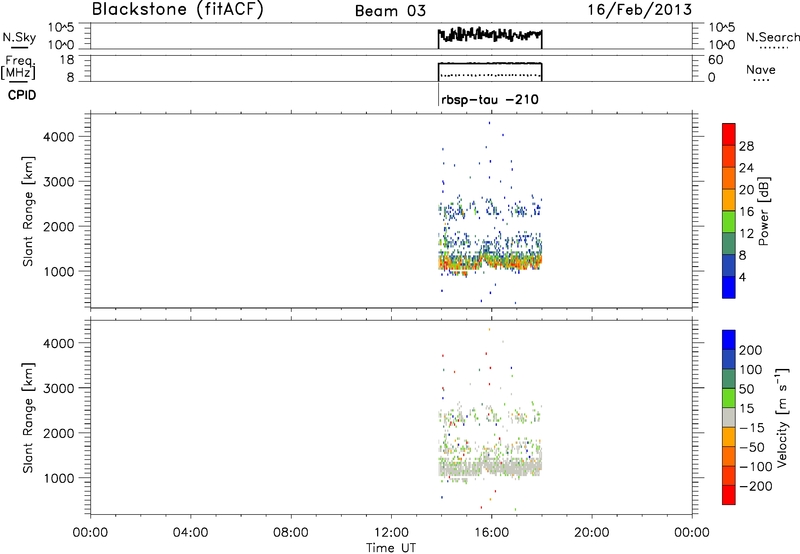800x554 pixels.
Task: Click the "4" label on Power color bar
Action: (743, 277)
